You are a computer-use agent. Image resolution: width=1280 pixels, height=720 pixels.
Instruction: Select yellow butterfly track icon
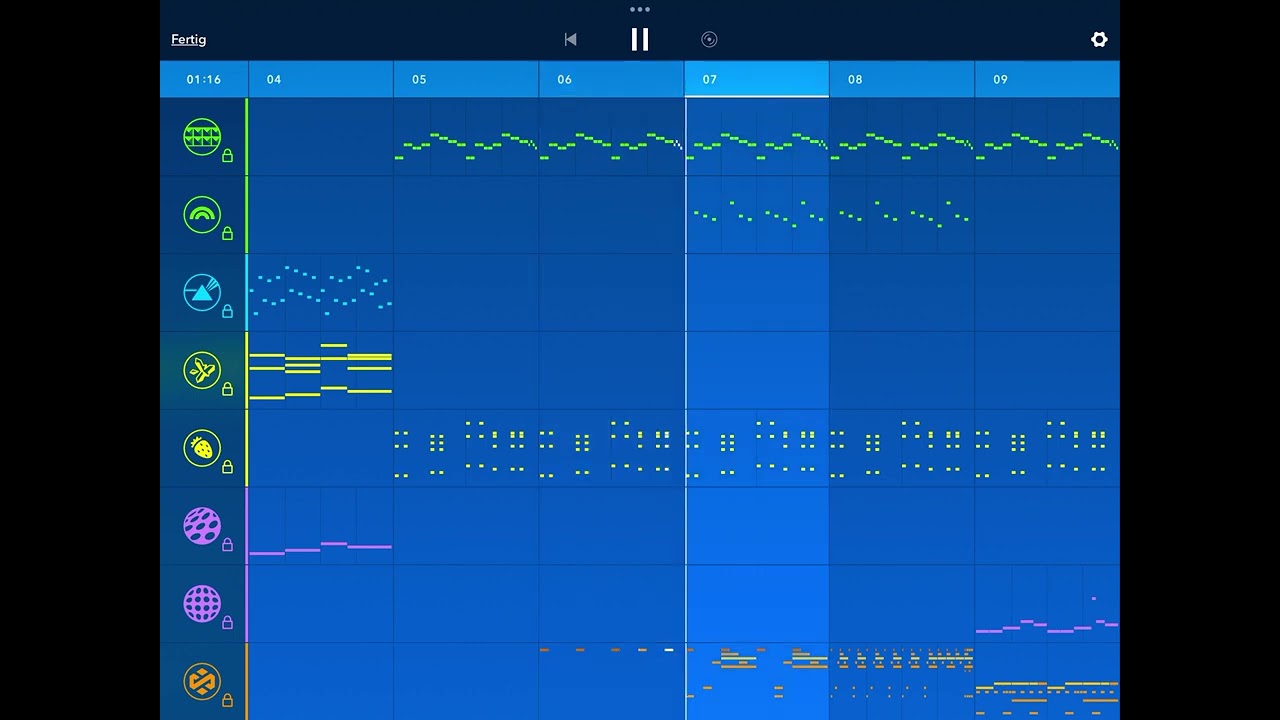pos(202,371)
